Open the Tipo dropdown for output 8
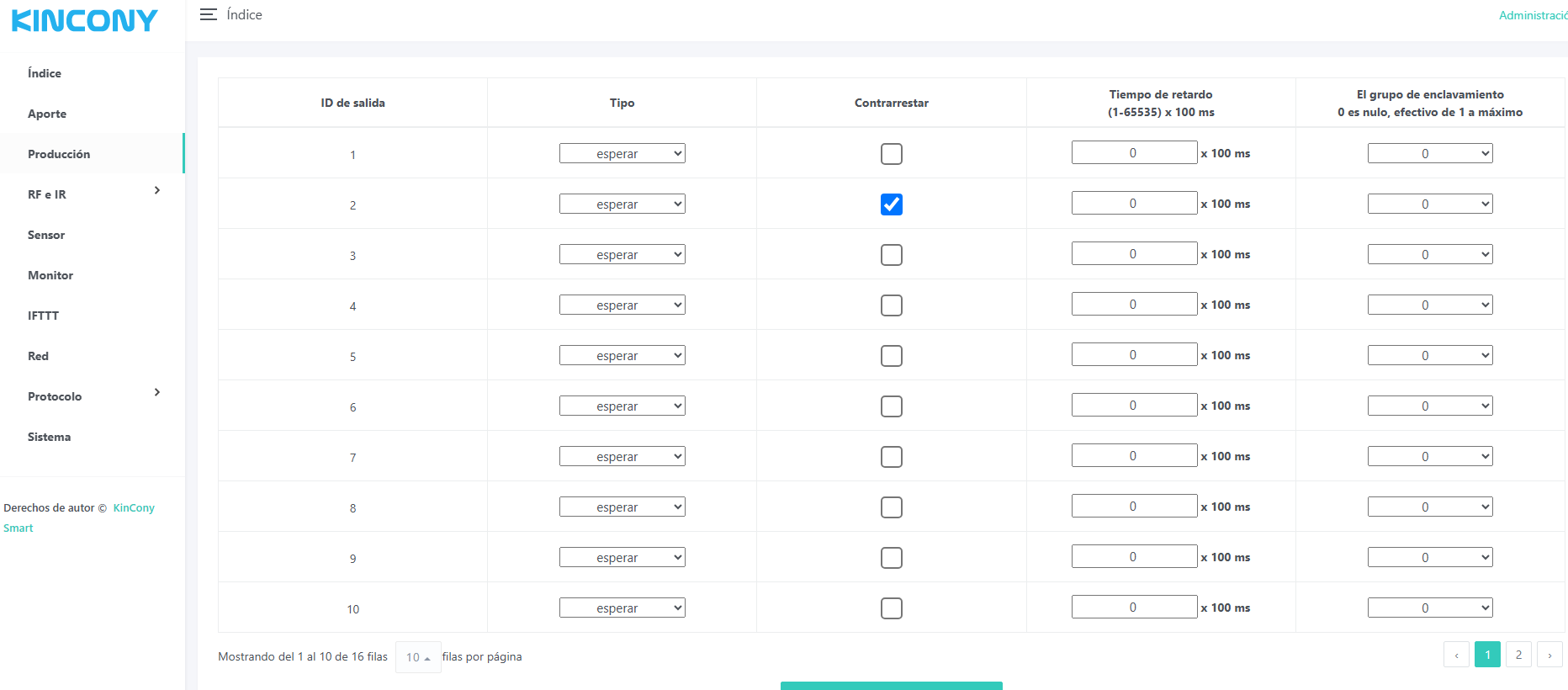This screenshot has height=690, width=1568. tap(622, 507)
